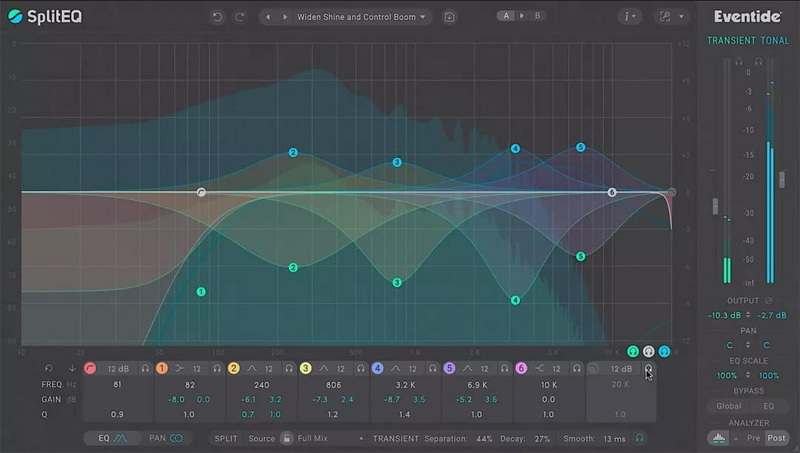Solo band 6 with its headphone icon
Image resolution: width=800 pixels, height=453 pixels.
pyautogui.click(x=577, y=368)
